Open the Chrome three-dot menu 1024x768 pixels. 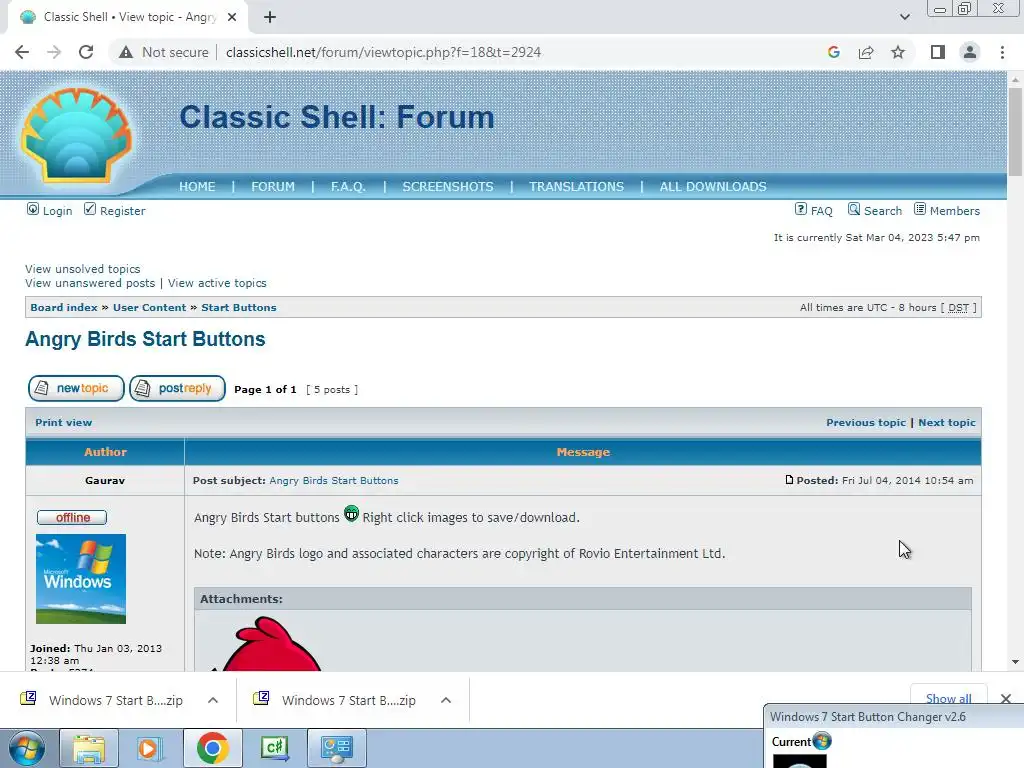point(1002,52)
